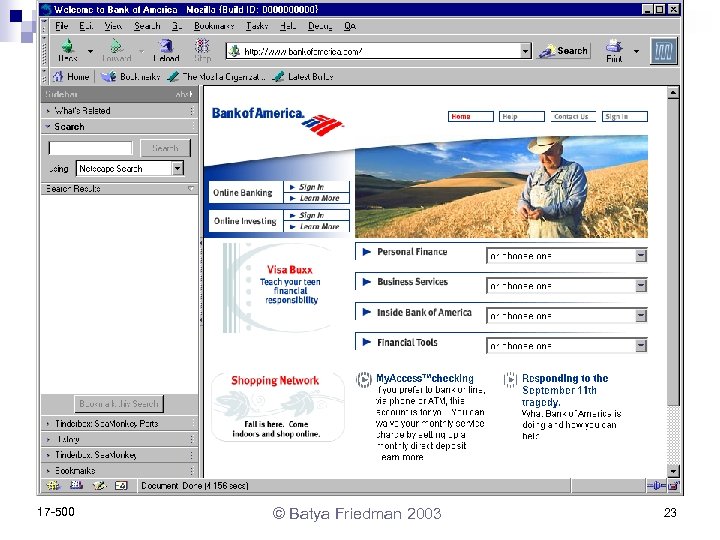Open the Financial Tools choose one dropdown
The height and width of the screenshot is (540, 720).
click(x=641, y=345)
